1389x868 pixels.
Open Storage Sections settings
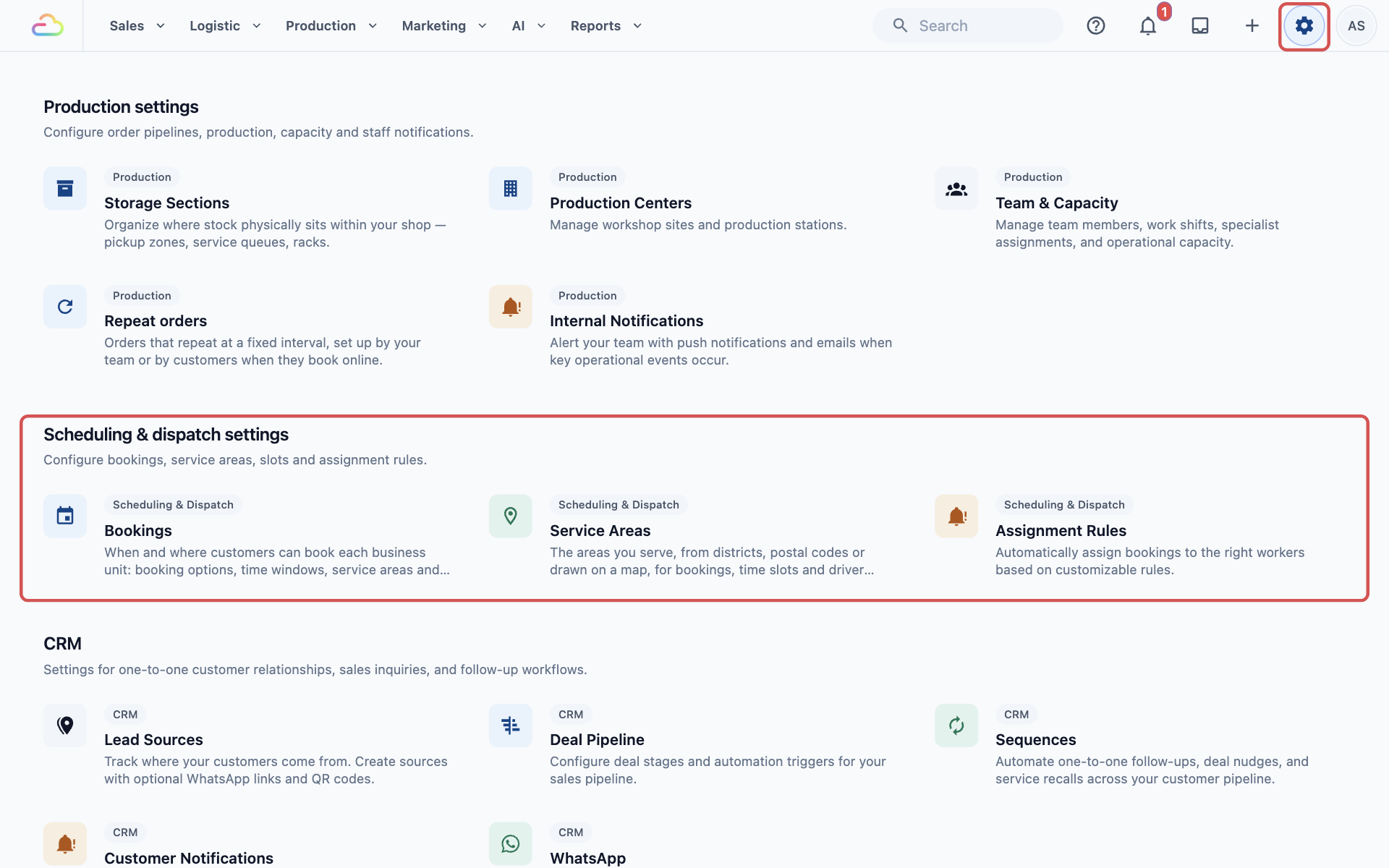[166, 203]
